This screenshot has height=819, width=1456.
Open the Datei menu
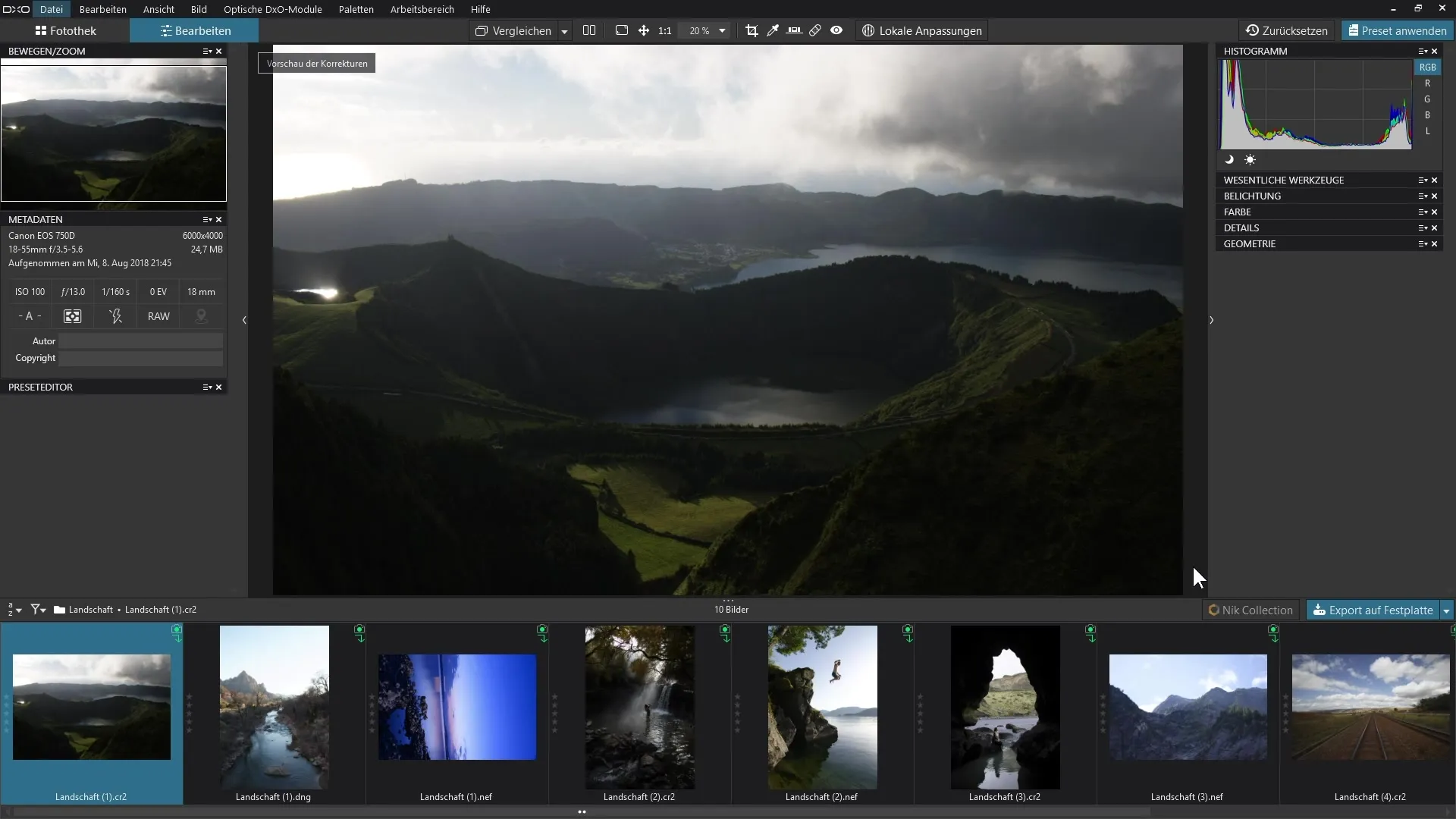[52, 9]
